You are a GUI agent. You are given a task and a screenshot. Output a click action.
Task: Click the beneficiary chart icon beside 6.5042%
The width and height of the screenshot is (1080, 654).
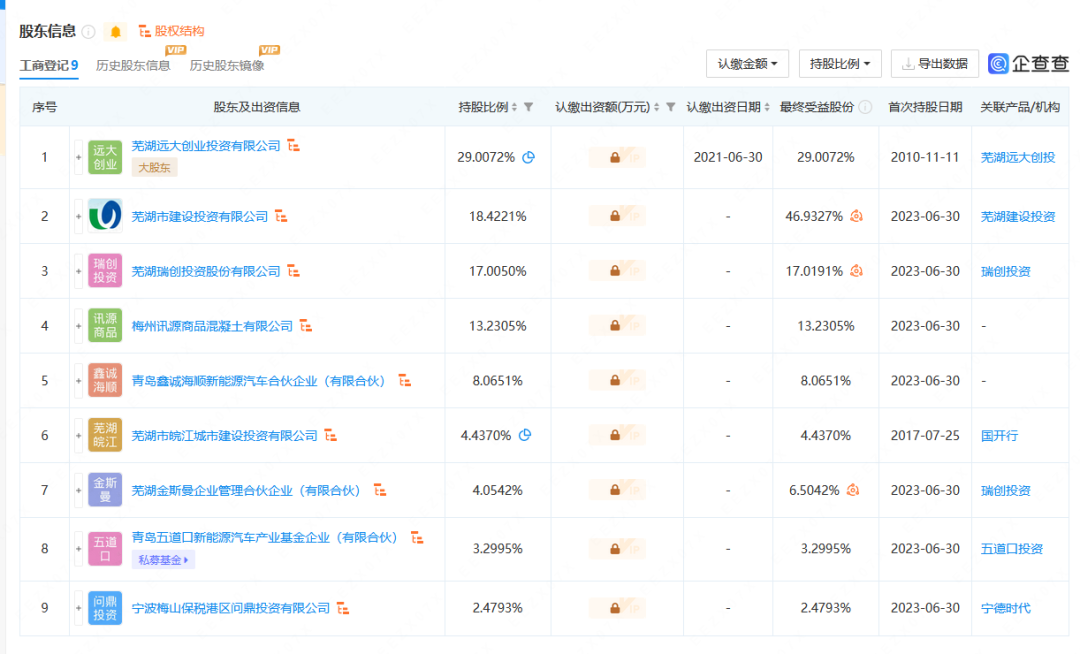tap(853, 490)
